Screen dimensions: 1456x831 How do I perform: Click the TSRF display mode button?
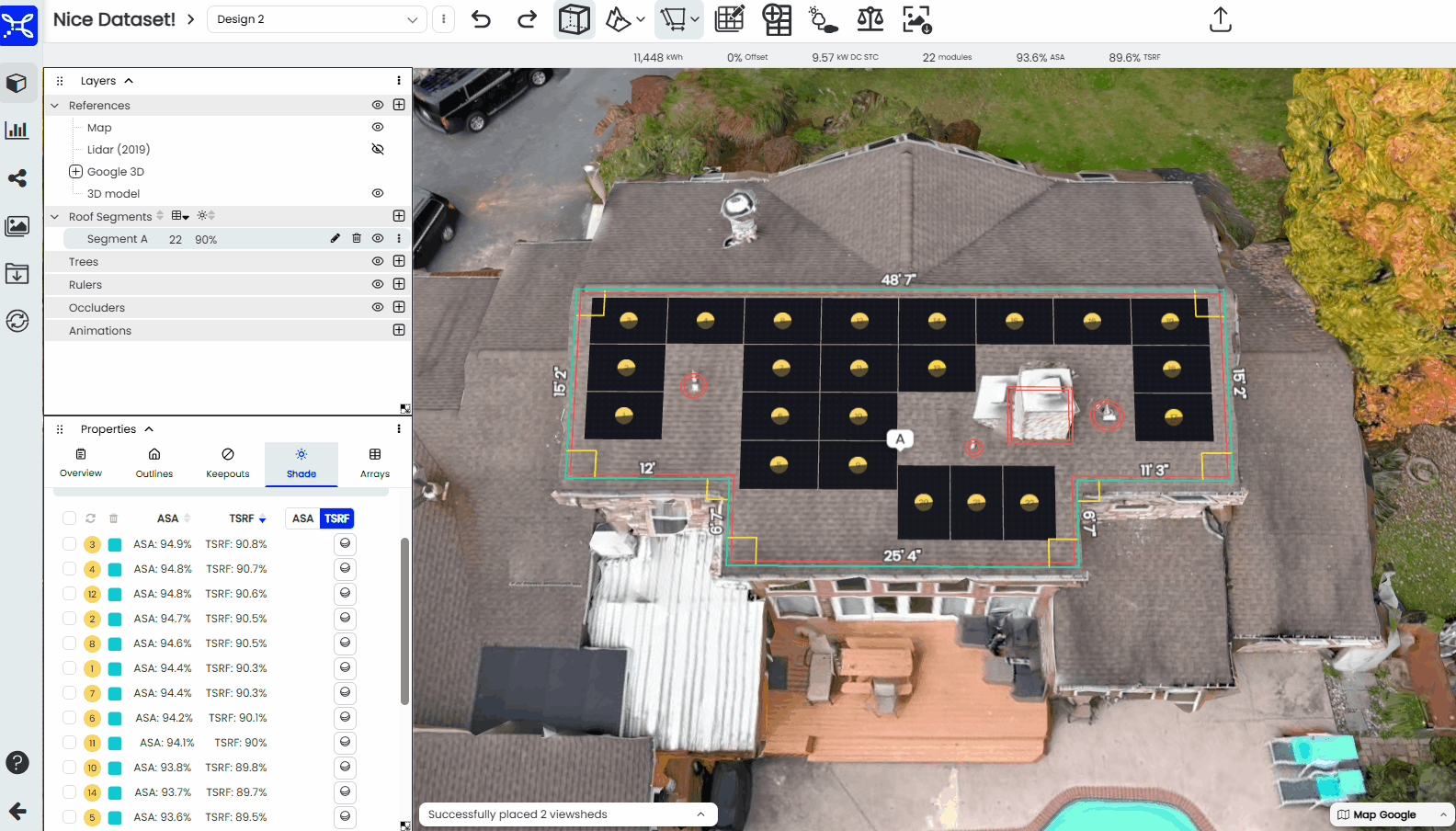[336, 518]
